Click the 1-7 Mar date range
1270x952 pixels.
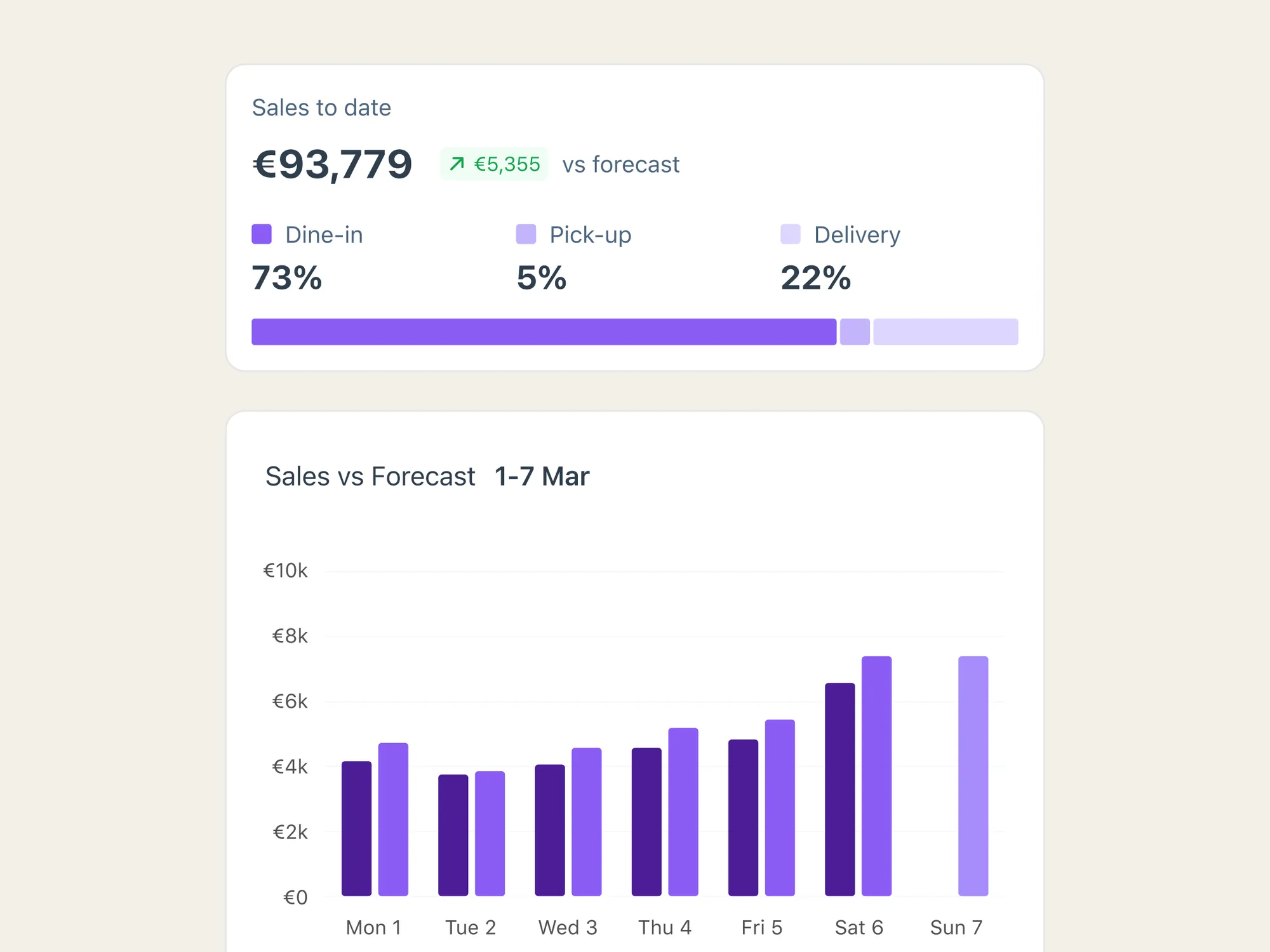(542, 477)
